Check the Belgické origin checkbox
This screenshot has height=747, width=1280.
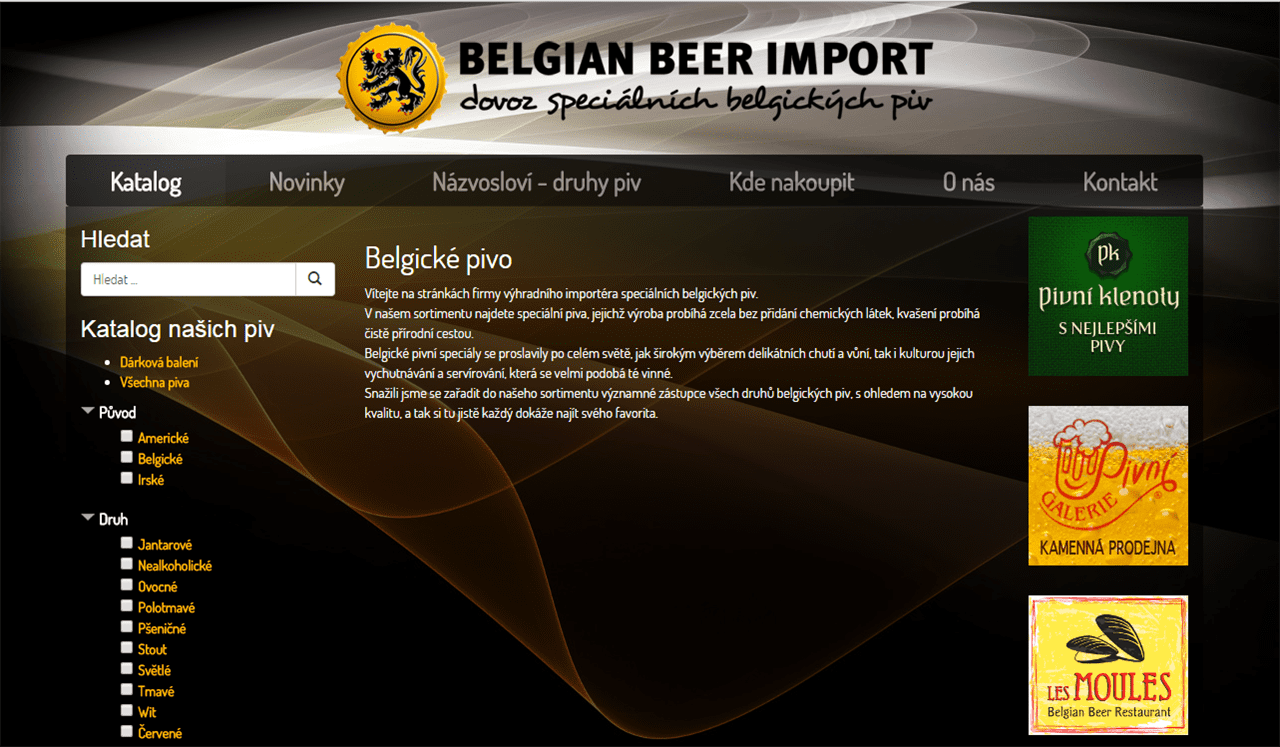point(127,457)
